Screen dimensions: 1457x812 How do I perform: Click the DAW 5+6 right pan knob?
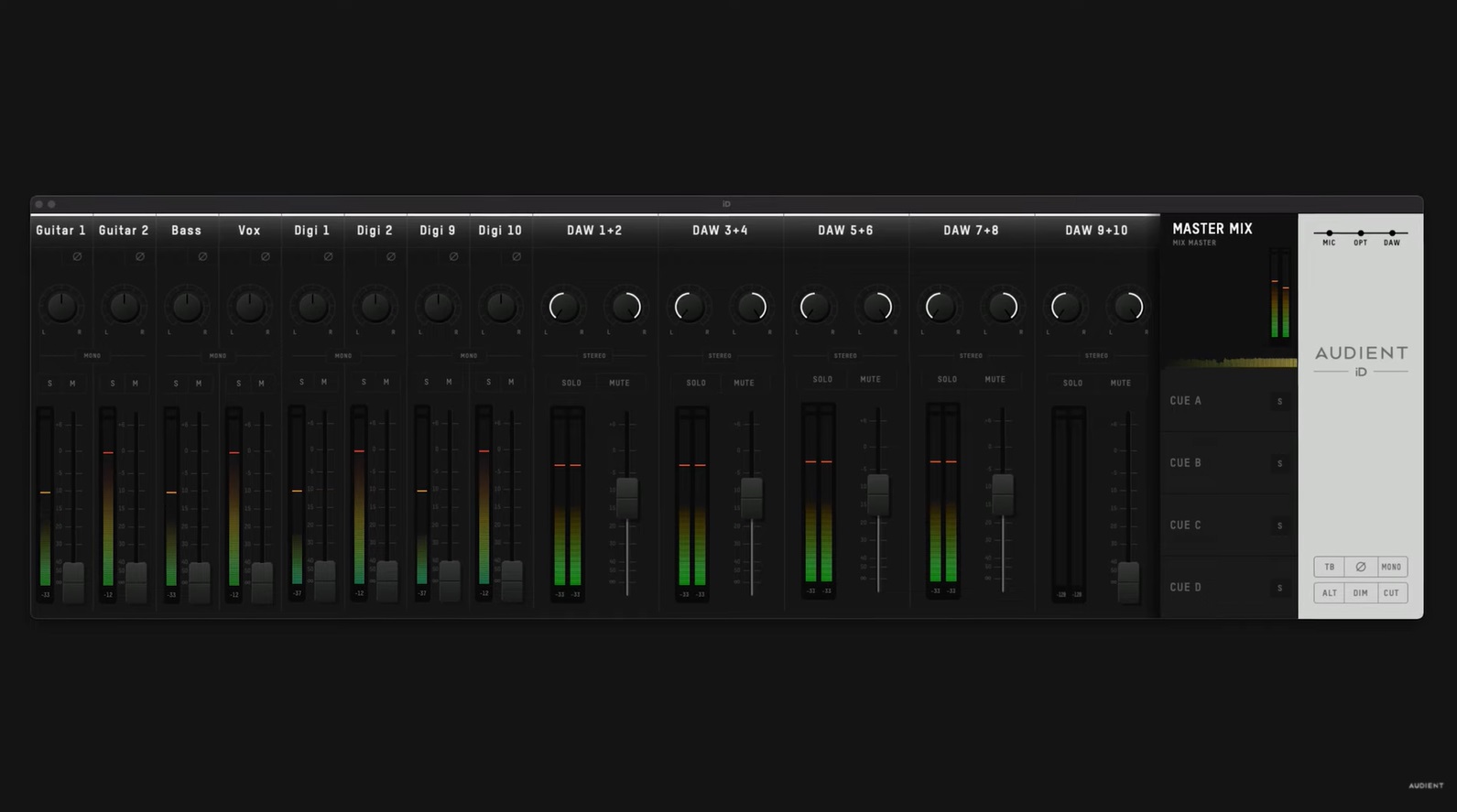click(877, 307)
